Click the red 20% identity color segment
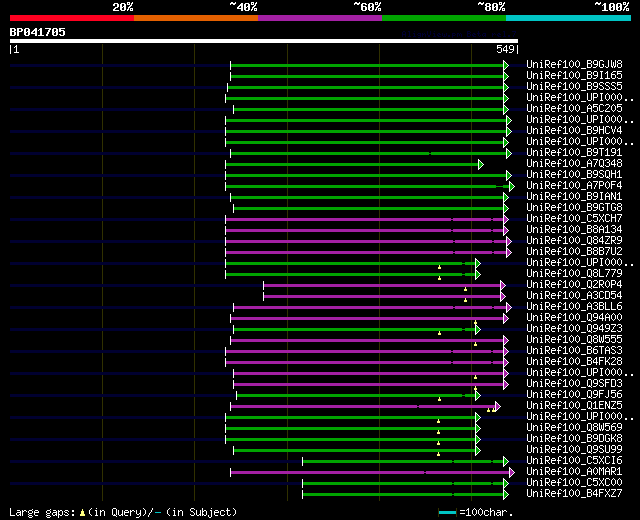 72,18
